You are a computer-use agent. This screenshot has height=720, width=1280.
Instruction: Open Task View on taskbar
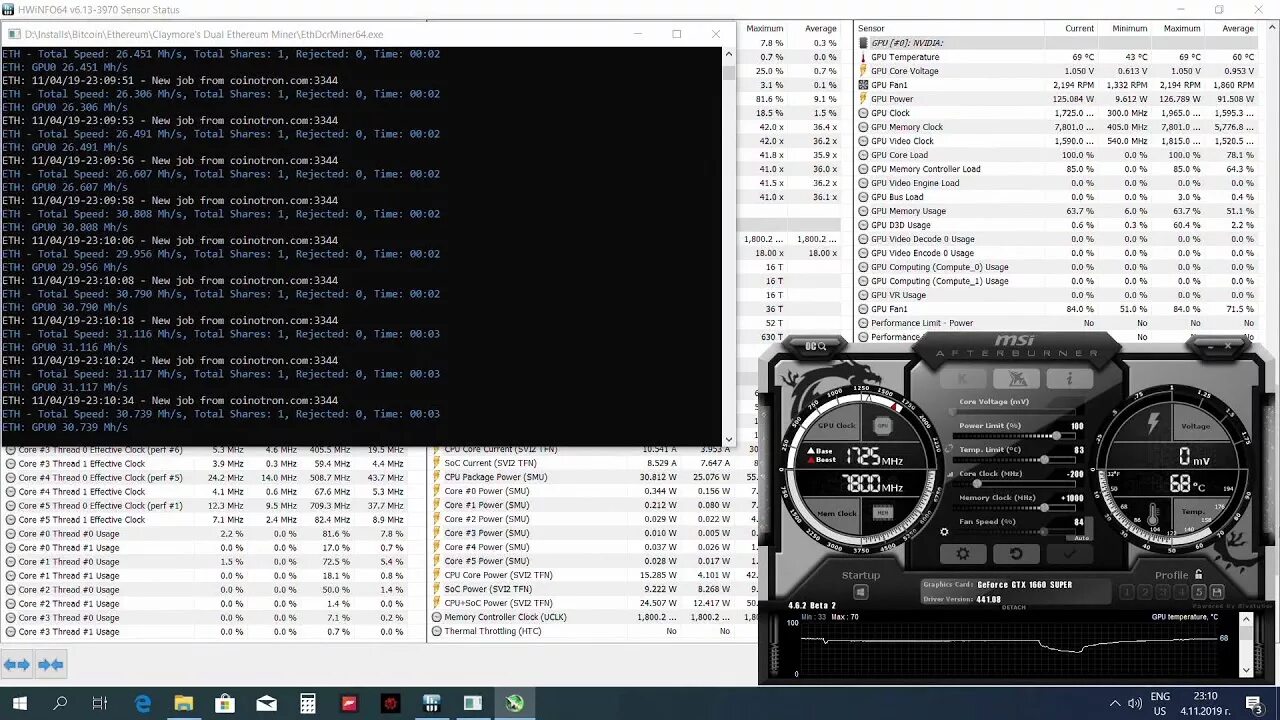point(100,703)
